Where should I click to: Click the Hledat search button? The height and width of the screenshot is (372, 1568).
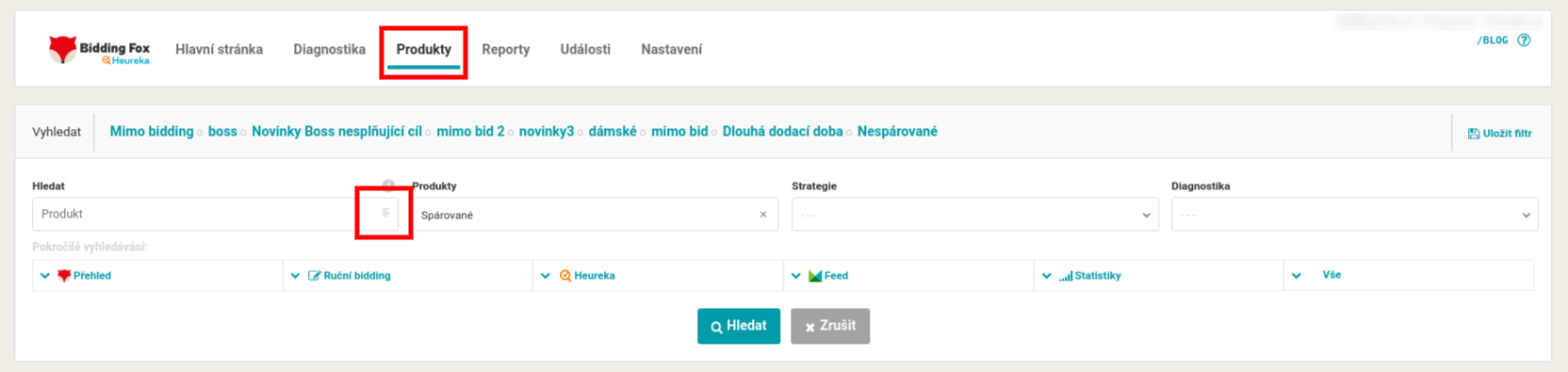tap(739, 326)
